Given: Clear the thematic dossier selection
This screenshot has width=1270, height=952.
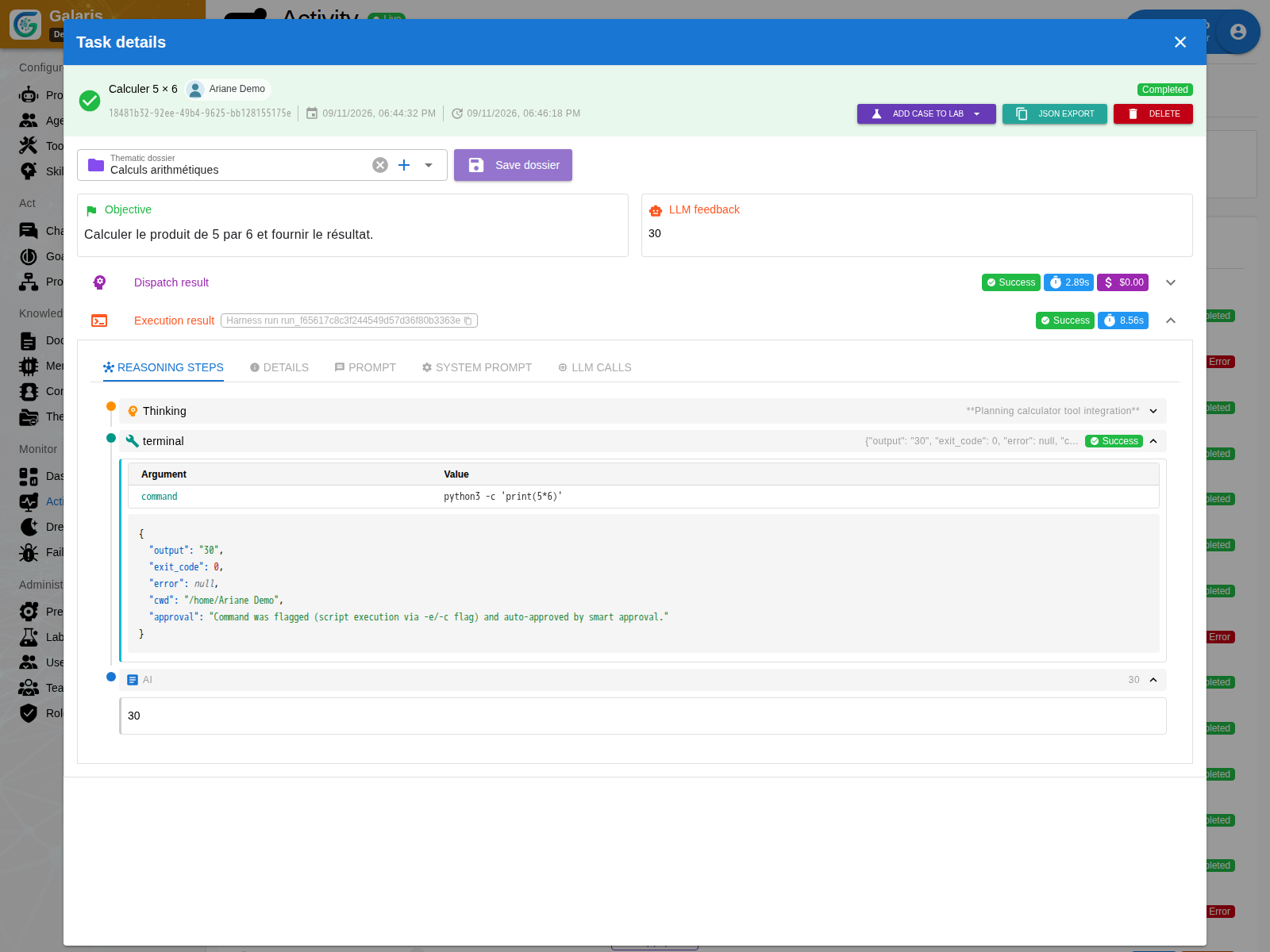Looking at the screenshot, I should pyautogui.click(x=380, y=165).
